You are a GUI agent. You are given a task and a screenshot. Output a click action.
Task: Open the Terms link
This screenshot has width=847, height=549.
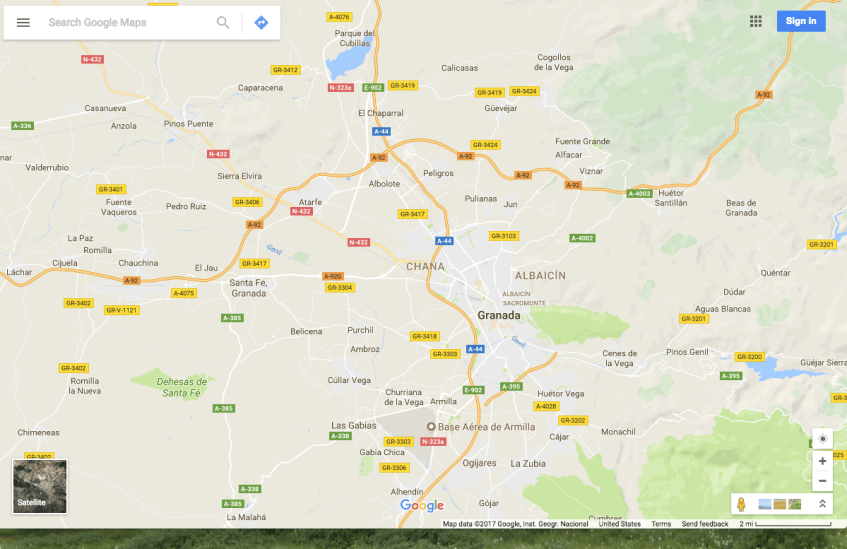[x=661, y=524]
